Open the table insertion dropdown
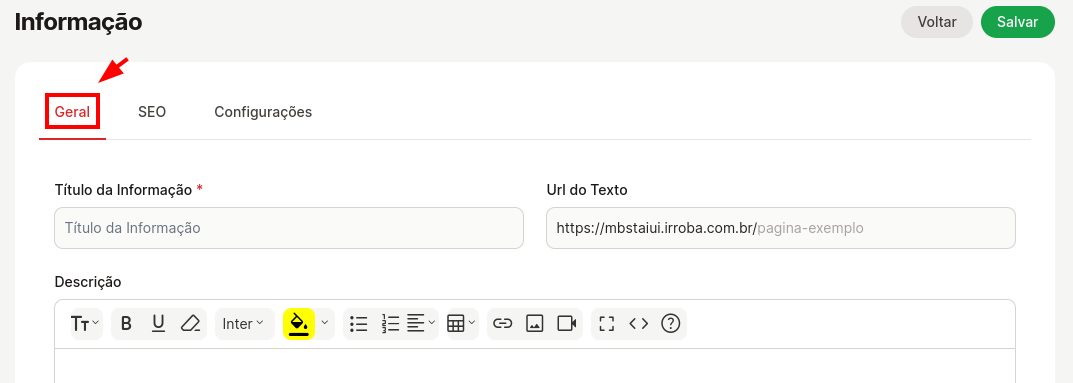Viewport: 1073px width, 383px height. (x=462, y=323)
